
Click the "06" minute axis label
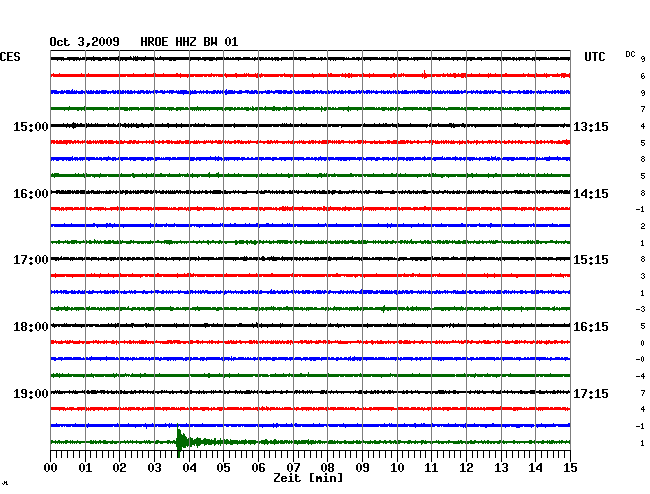(x=258, y=468)
